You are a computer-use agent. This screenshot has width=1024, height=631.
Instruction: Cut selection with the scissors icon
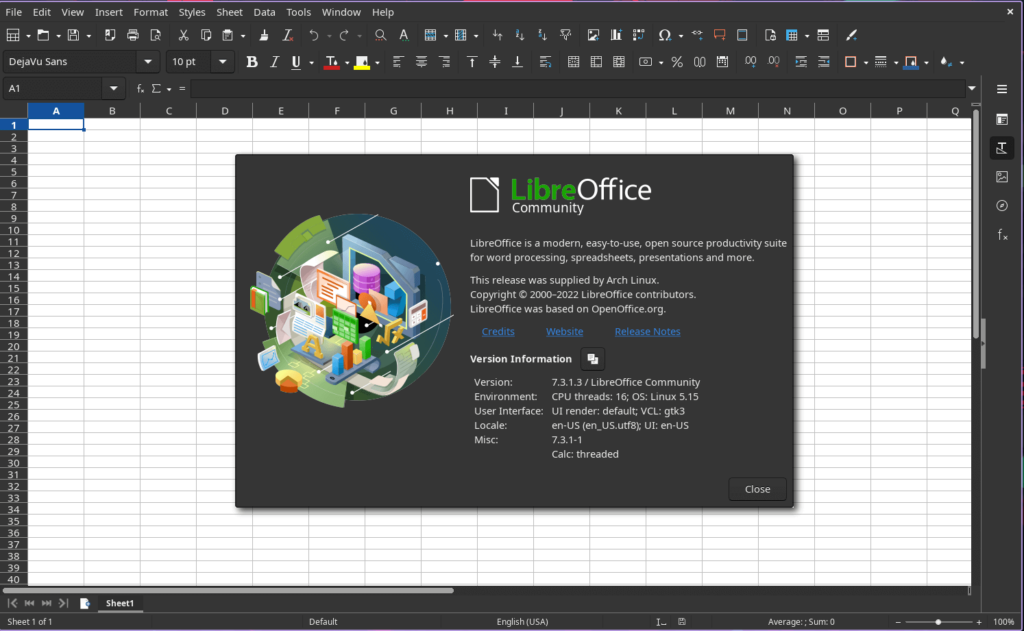click(x=184, y=35)
